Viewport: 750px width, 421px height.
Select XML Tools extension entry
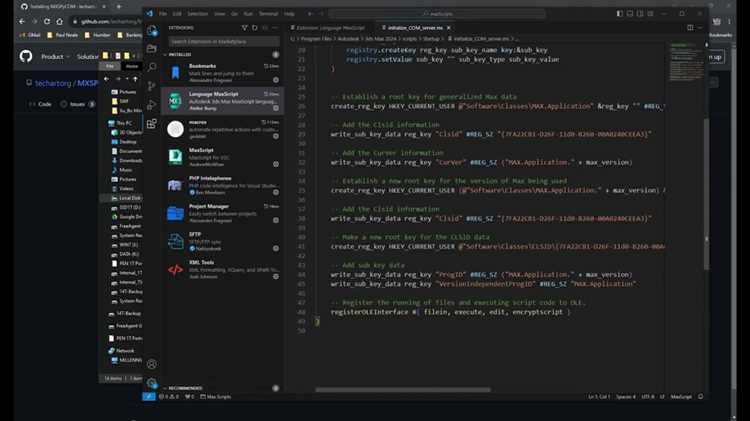pyautogui.click(x=222, y=269)
